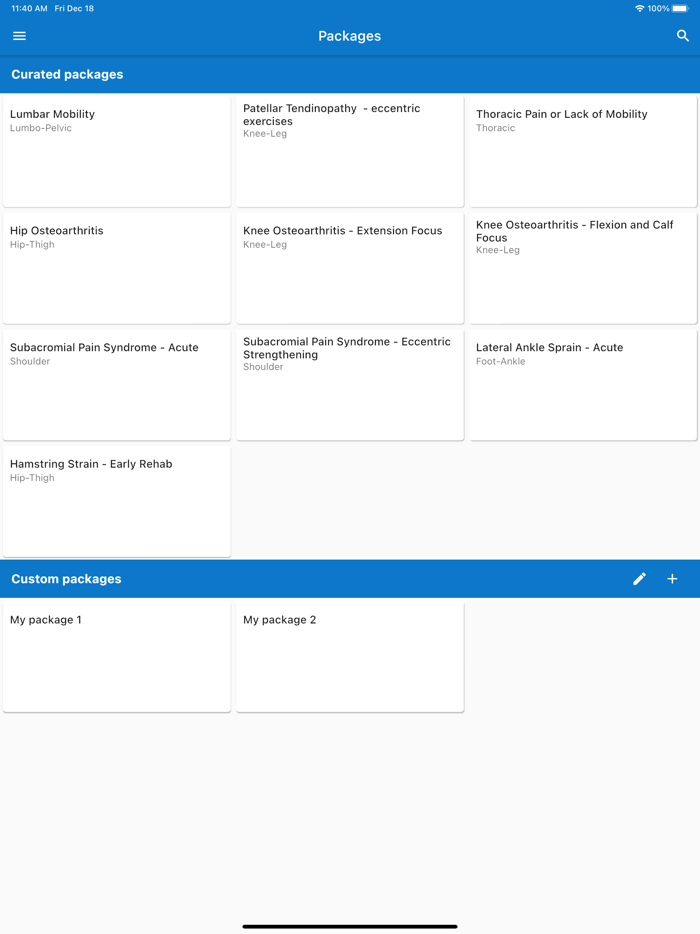700x934 pixels.
Task: Open Lateral Ankle Sprain - Acute package
Action: [x=583, y=385]
